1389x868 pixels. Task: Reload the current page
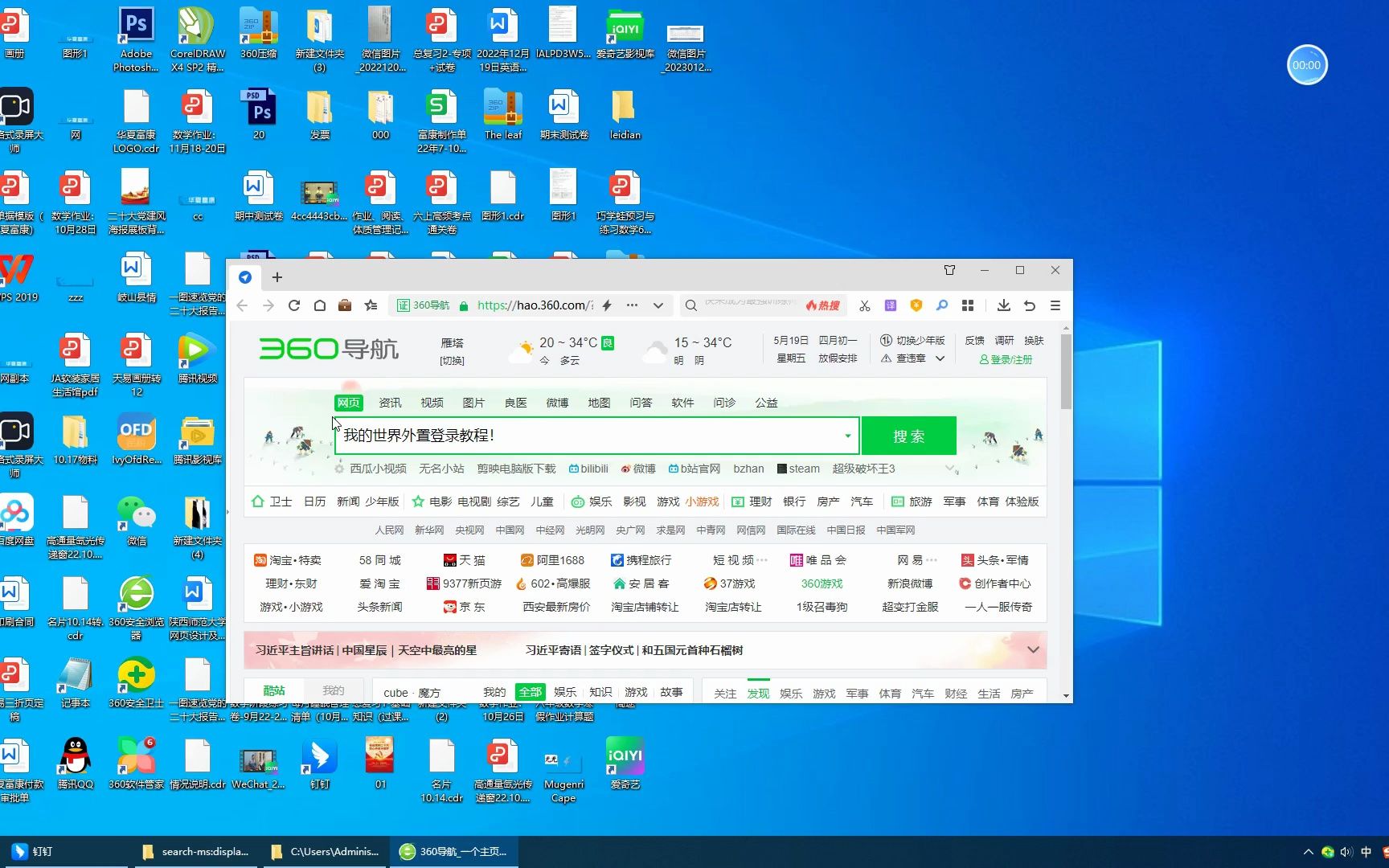tap(294, 305)
